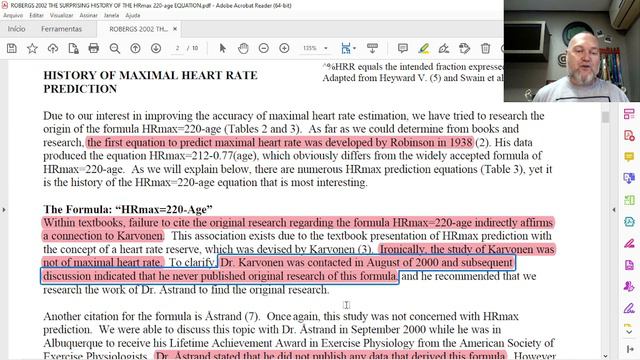Click the teal compress PDF tool icon
This screenshot has height=360, width=640.
coord(629,222)
